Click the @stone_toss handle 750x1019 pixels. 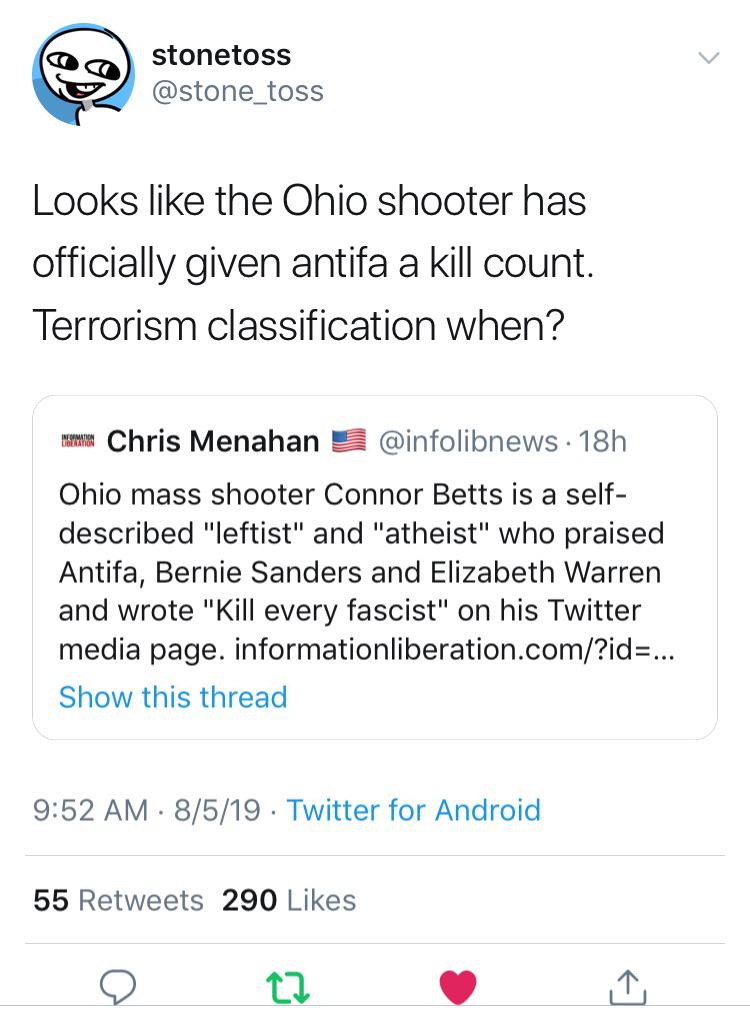pos(237,92)
